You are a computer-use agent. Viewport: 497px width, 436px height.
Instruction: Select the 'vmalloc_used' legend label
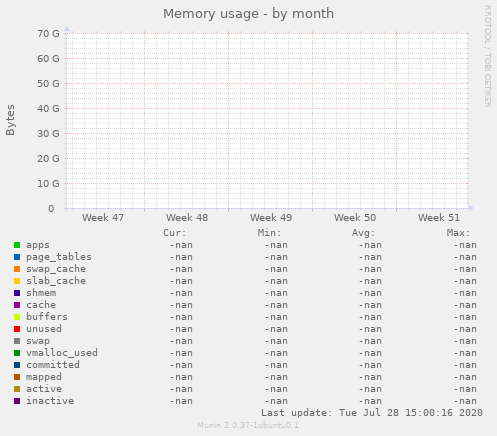click(62, 353)
